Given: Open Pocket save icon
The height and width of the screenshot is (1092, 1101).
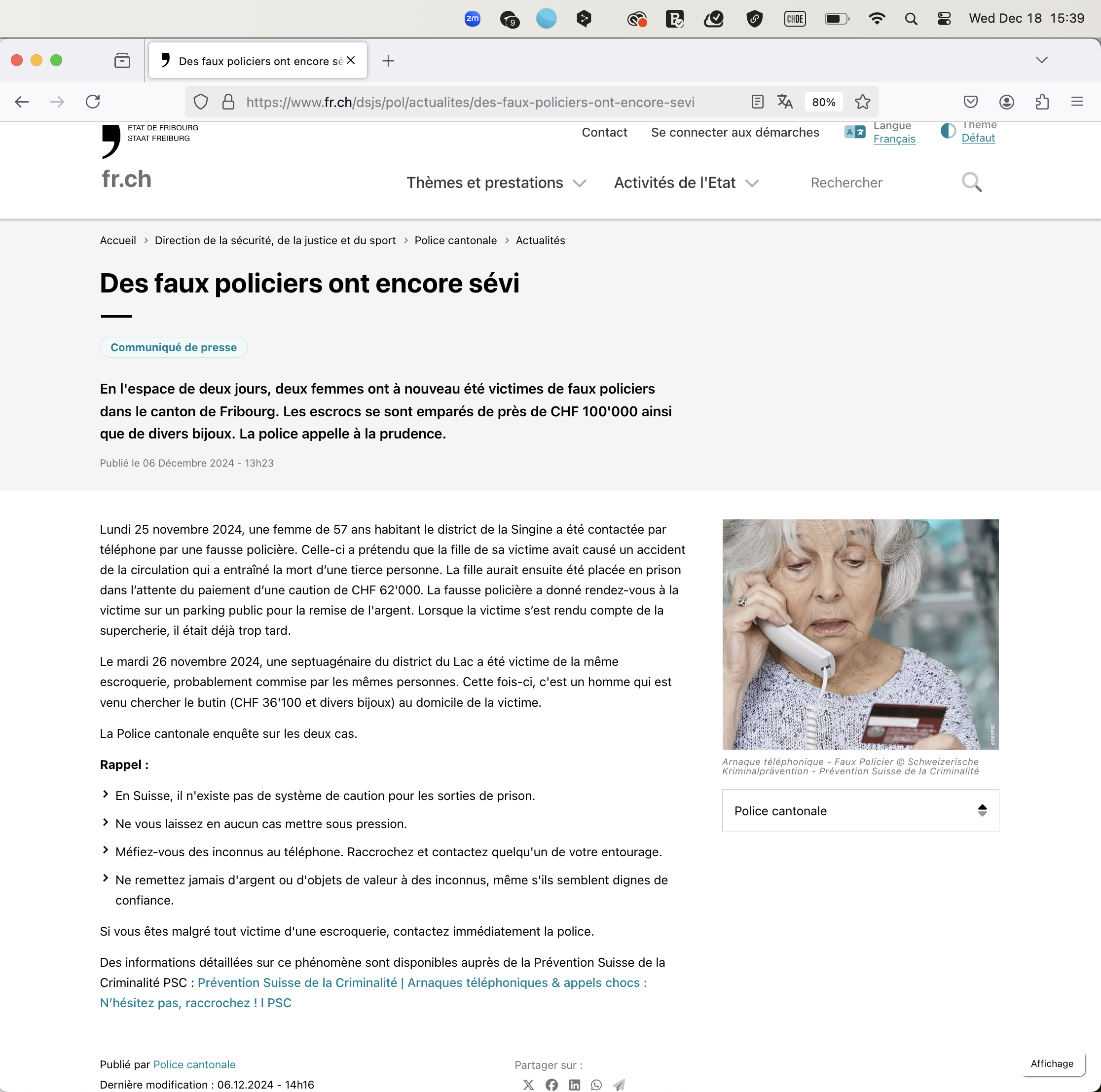Looking at the screenshot, I should click(x=970, y=102).
